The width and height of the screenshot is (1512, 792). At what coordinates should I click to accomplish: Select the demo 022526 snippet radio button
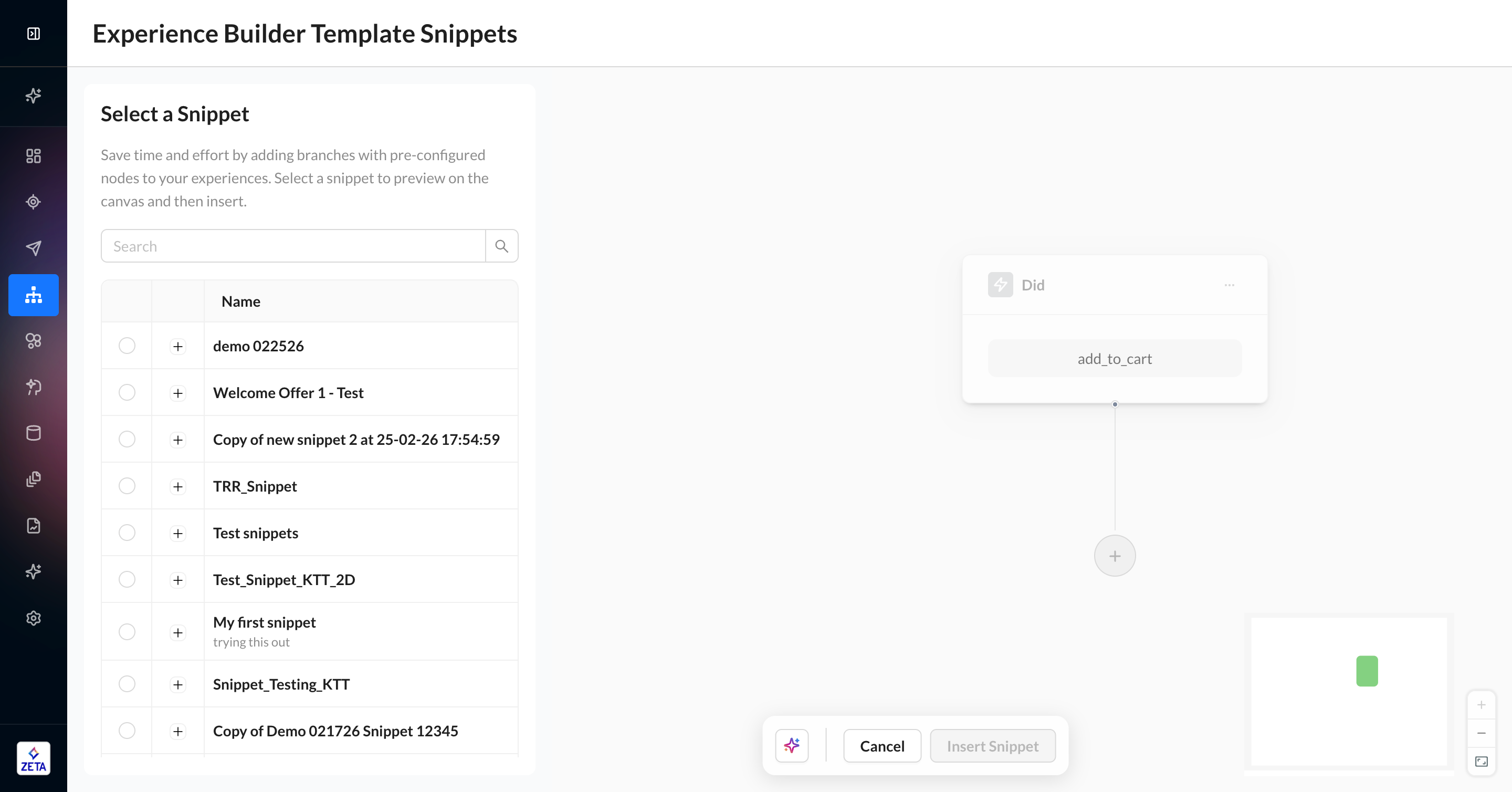click(x=127, y=346)
